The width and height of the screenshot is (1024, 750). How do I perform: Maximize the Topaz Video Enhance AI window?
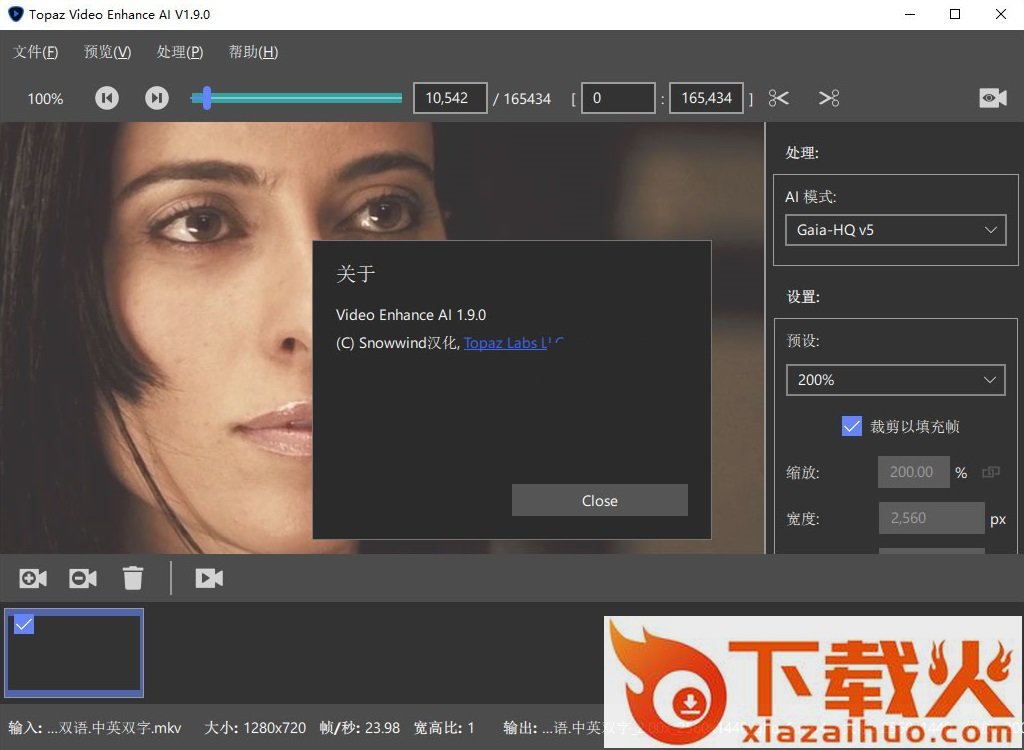(x=955, y=14)
